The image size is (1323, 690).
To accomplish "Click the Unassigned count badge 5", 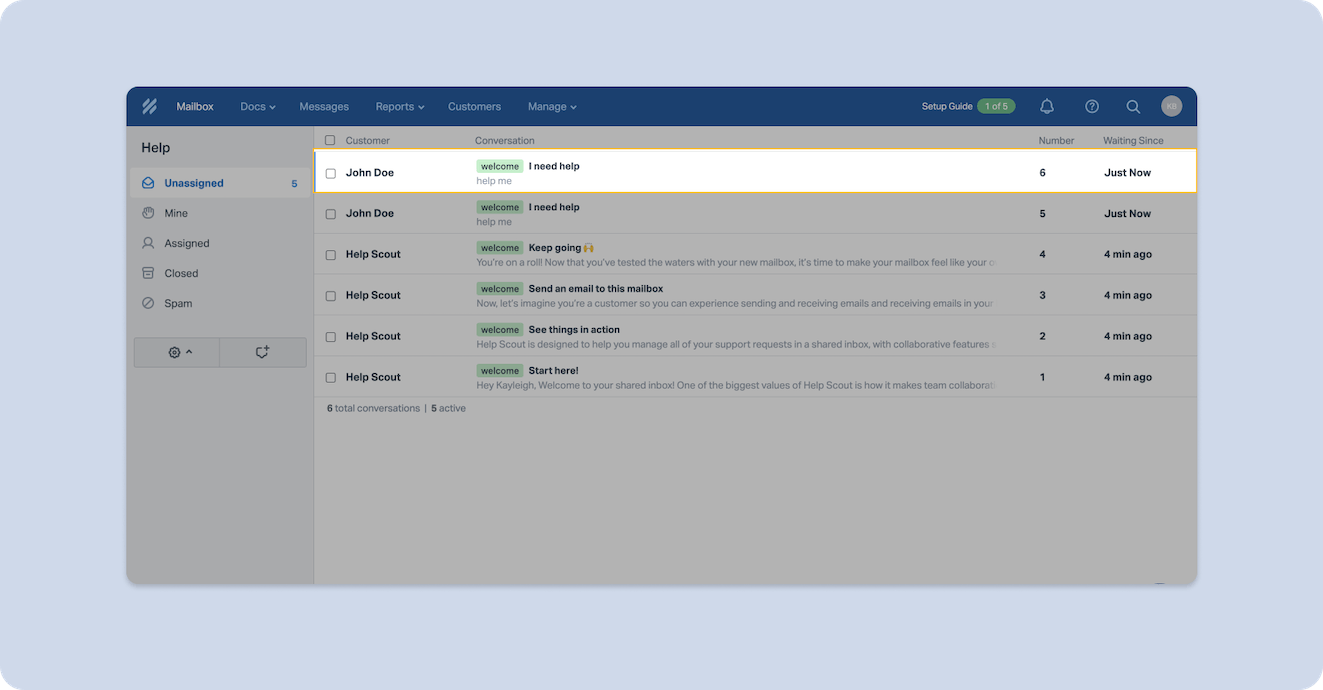I will (x=294, y=184).
